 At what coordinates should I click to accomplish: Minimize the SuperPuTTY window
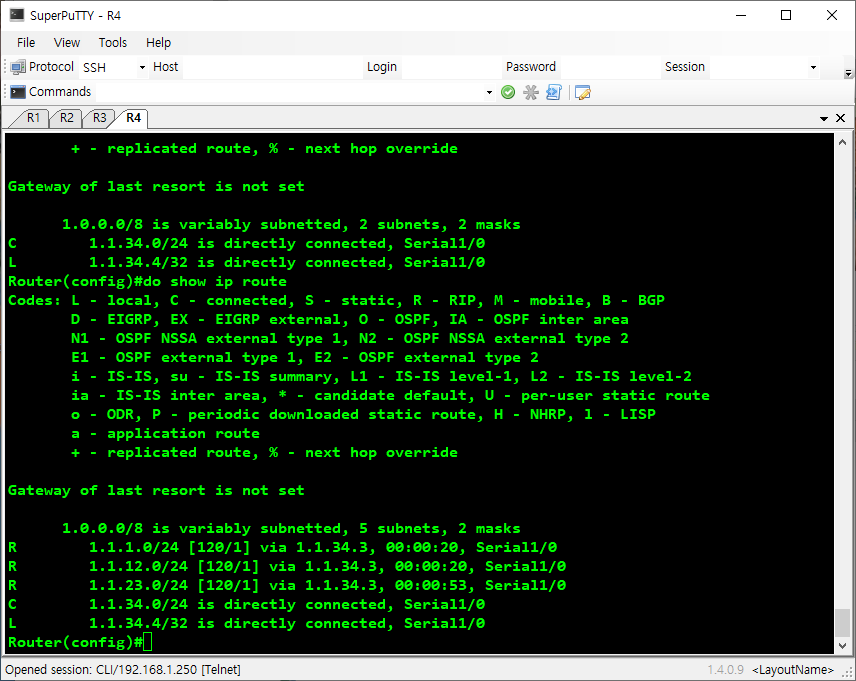[x=741, y=15]
